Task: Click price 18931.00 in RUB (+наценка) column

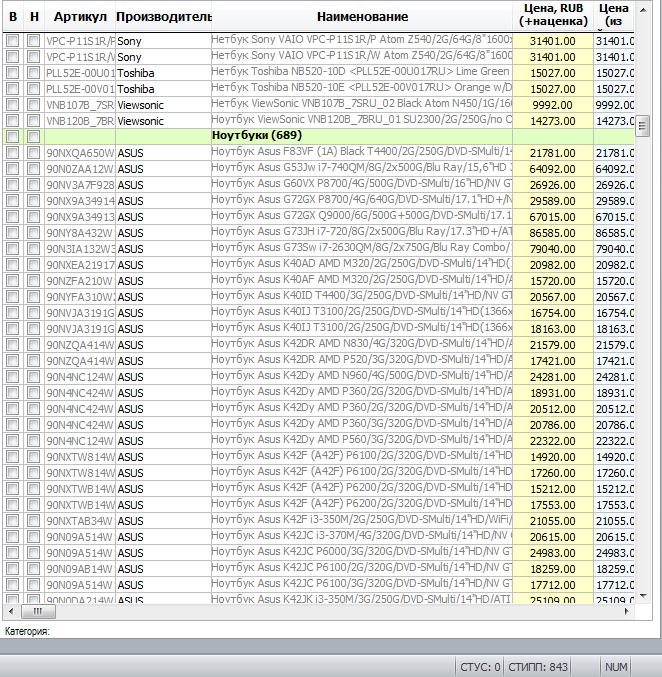Action: click(553, 392)
